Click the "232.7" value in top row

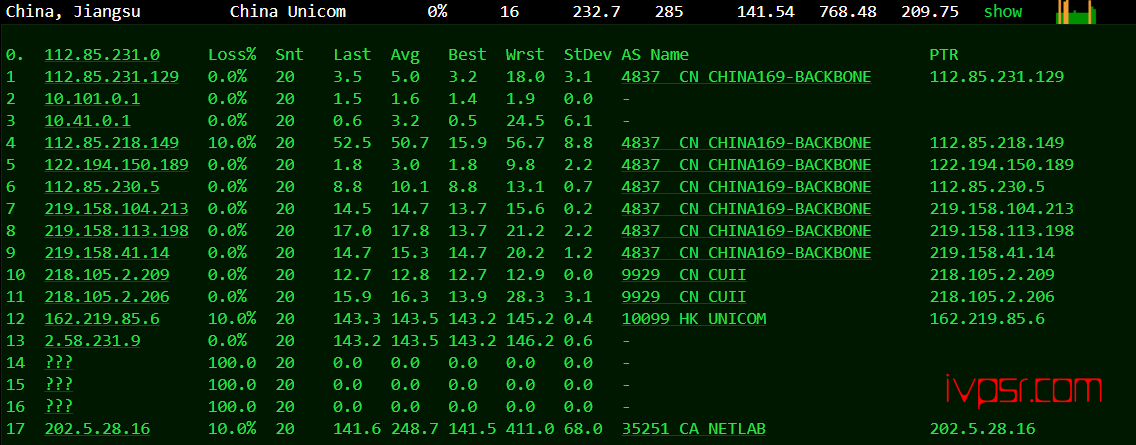click(596, 12)
